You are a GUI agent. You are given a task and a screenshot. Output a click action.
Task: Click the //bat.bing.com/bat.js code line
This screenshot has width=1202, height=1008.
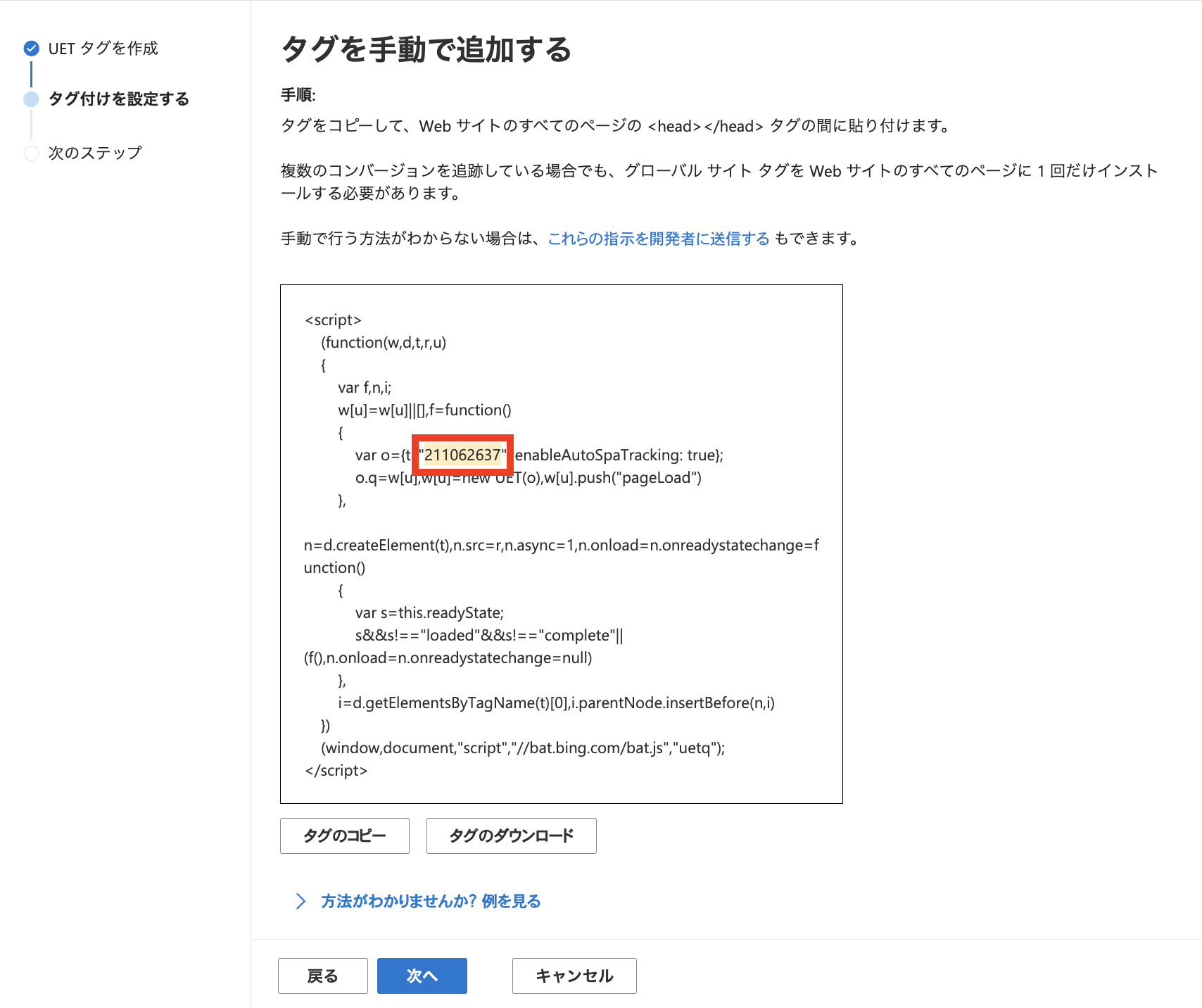[523, 748]
